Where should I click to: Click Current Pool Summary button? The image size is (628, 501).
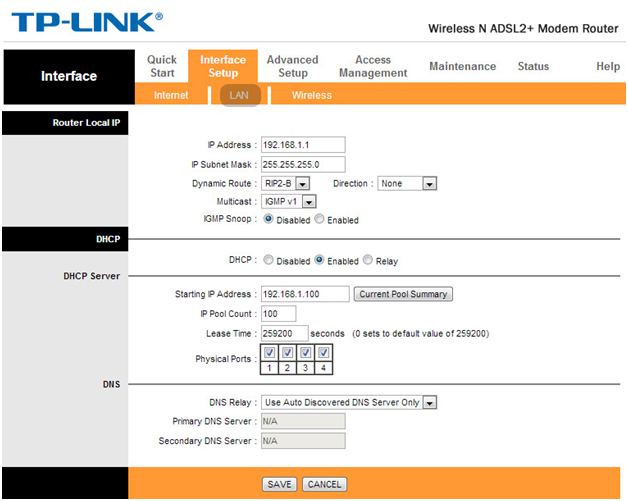point(403,294)
